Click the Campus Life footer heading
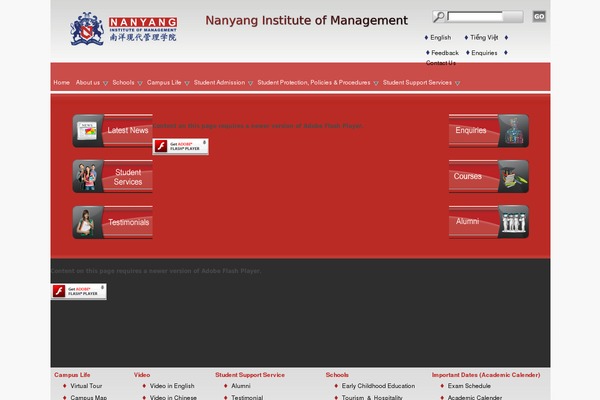600x400 pixels. pyautogui.click(x=72, y=375)
